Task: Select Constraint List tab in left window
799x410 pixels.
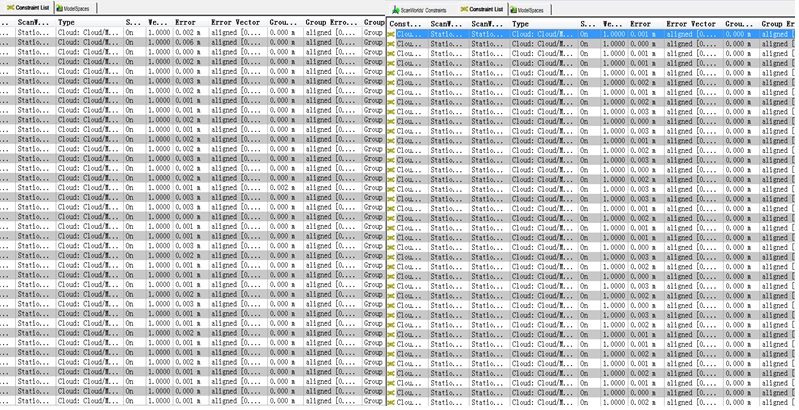Action: pos(28,8)
